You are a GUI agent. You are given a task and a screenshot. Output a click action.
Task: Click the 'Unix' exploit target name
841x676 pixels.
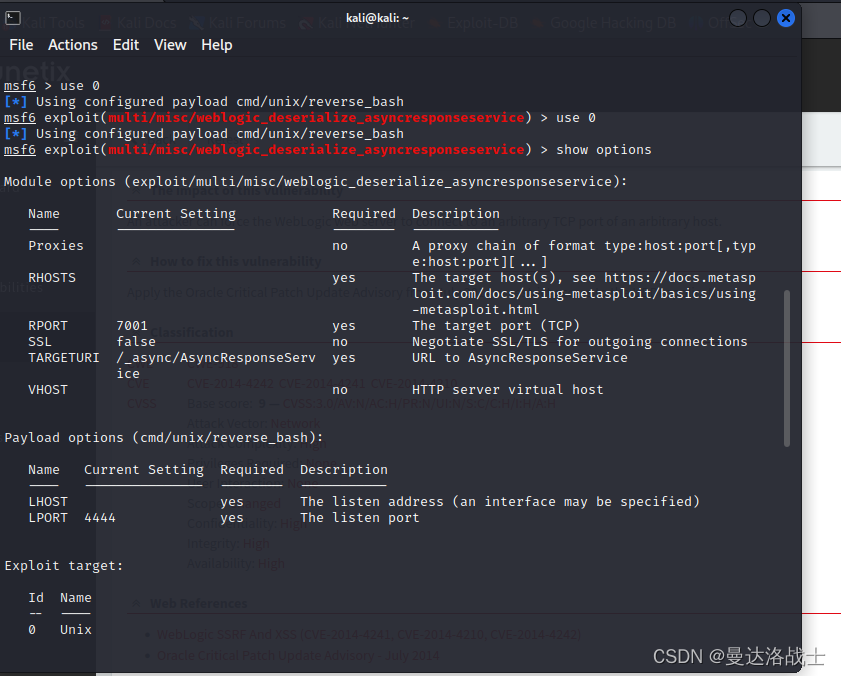coord(76,630)
